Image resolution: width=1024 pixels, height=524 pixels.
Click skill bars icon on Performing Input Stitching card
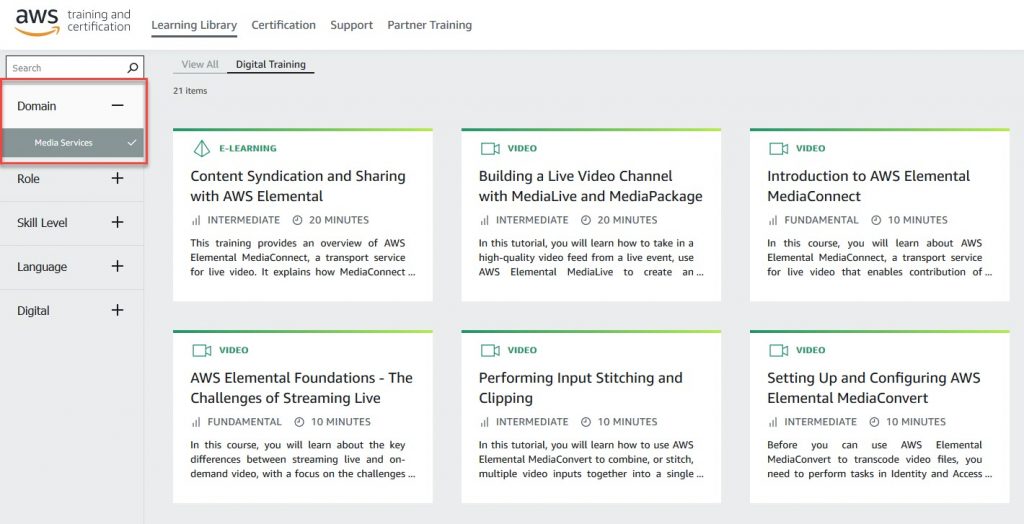click(485, 422)
